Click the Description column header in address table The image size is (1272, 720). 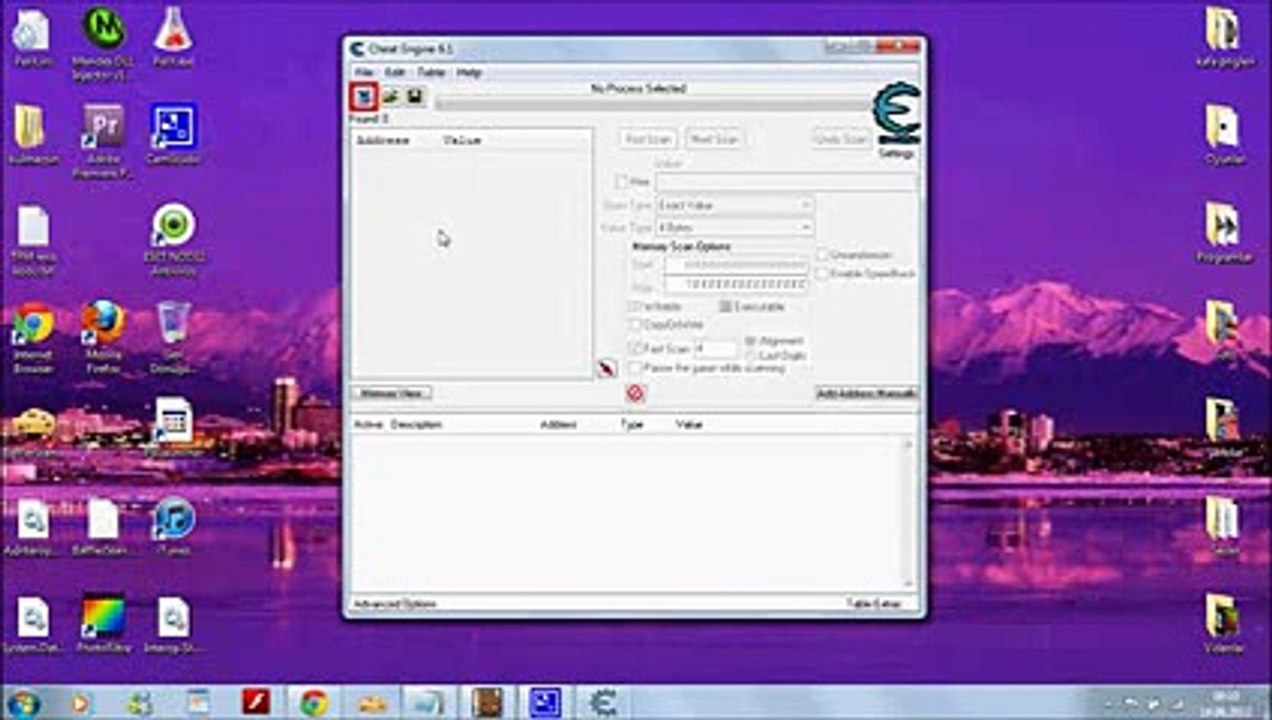417,425
